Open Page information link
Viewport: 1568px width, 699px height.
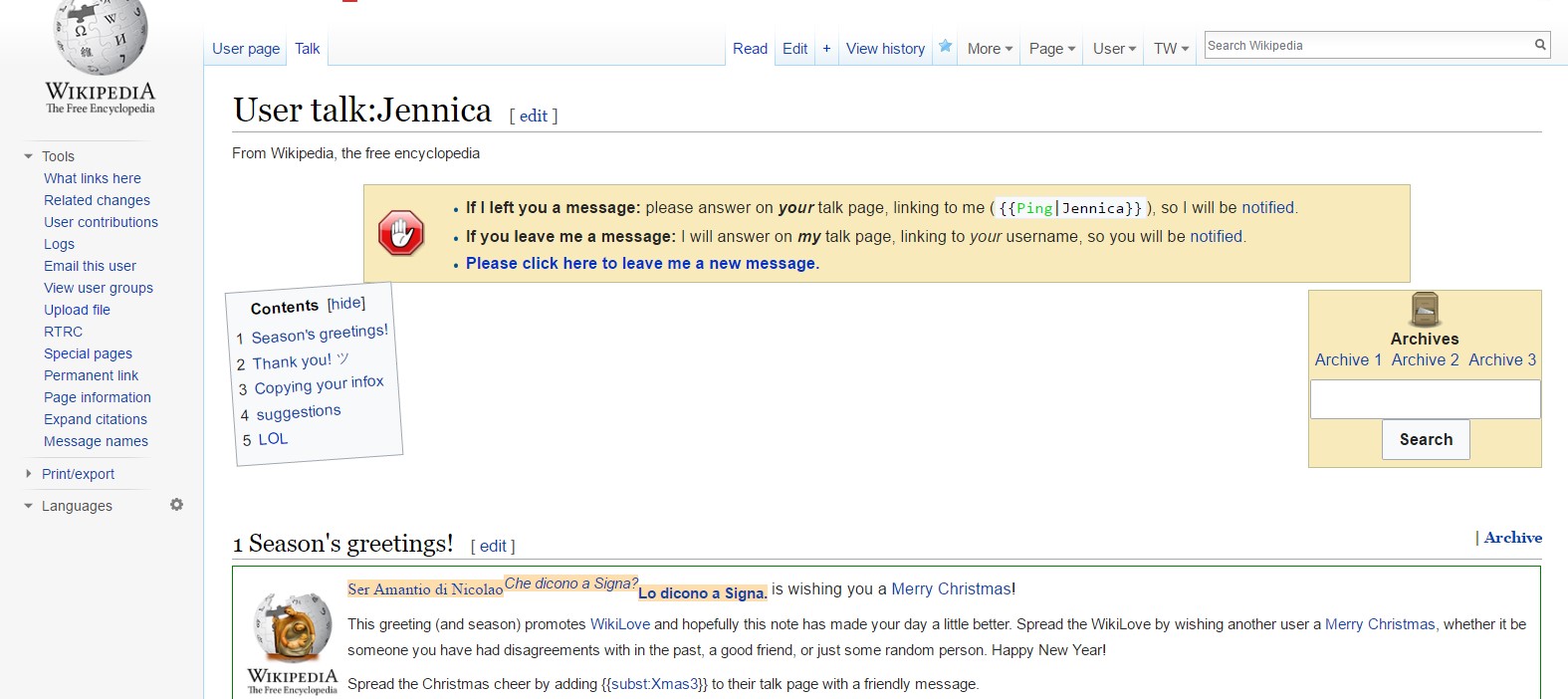98,397
